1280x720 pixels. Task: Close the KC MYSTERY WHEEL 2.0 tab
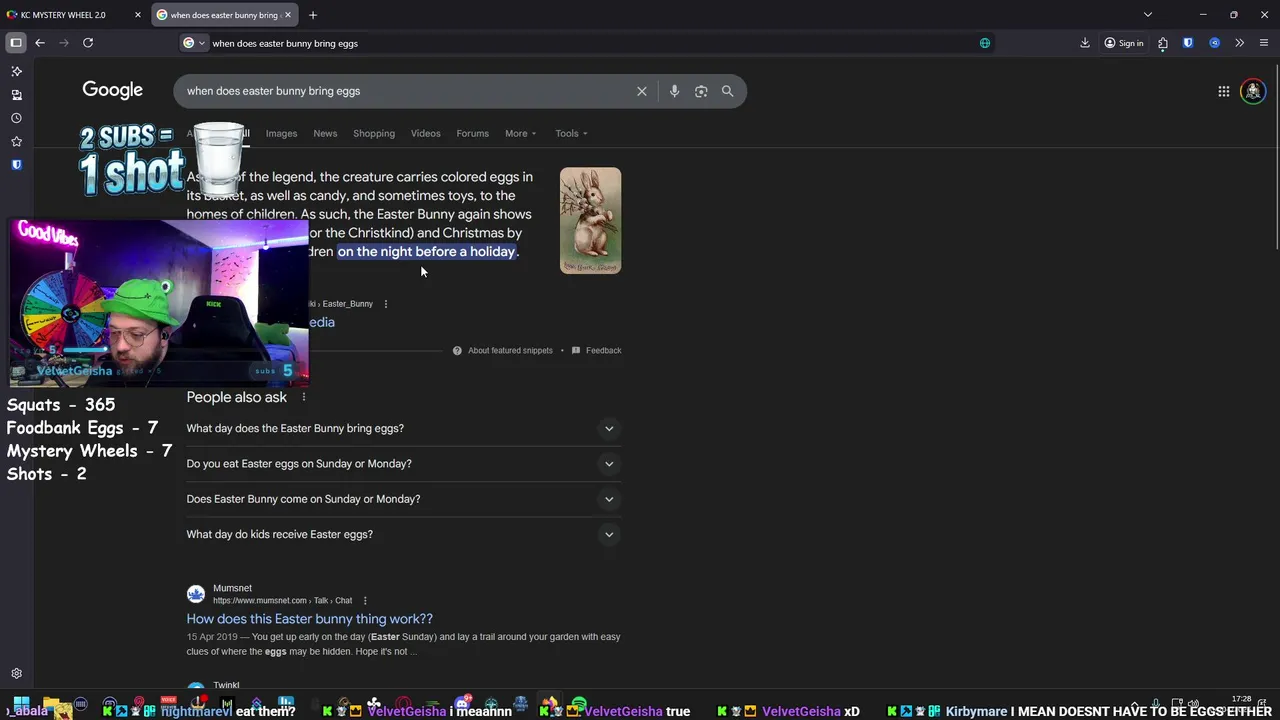[x=137, y=15]
